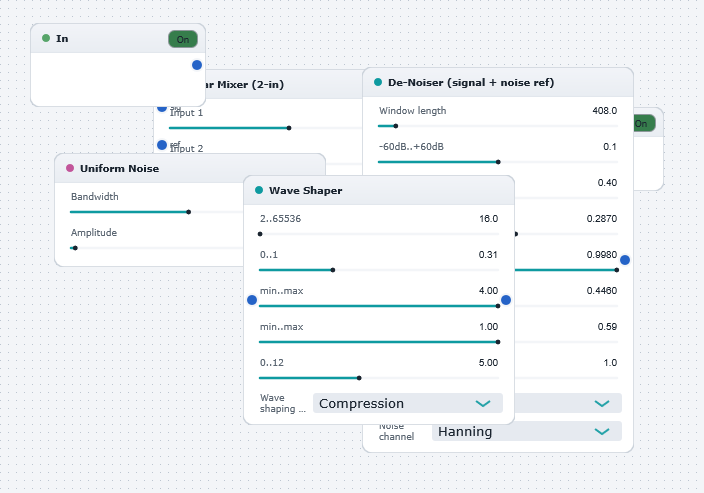Toggle the On switch of the In node

click(x=183, y=39)
